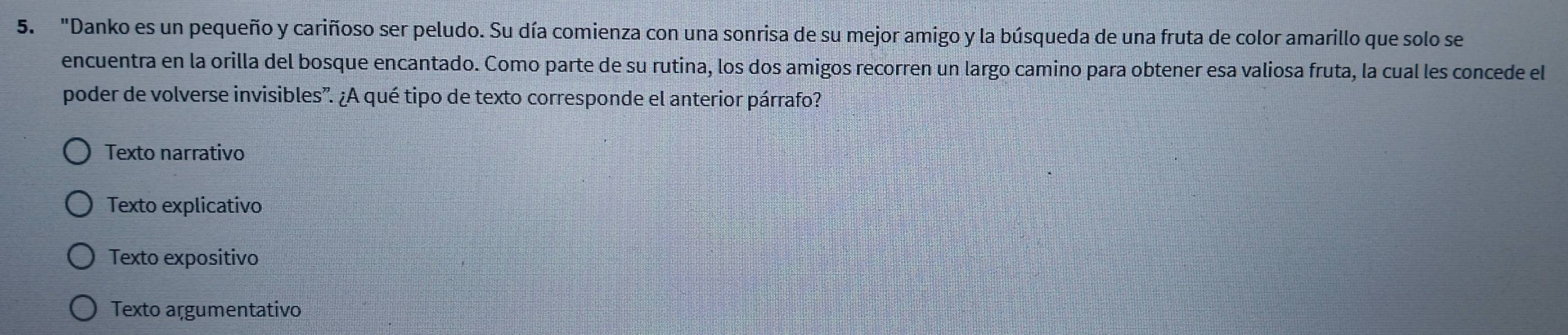This screenshot has width=1568, height=335.
Task: Click the "Texto narrativo" answer label
Action: pyautogui.click(x=176, y=153)
